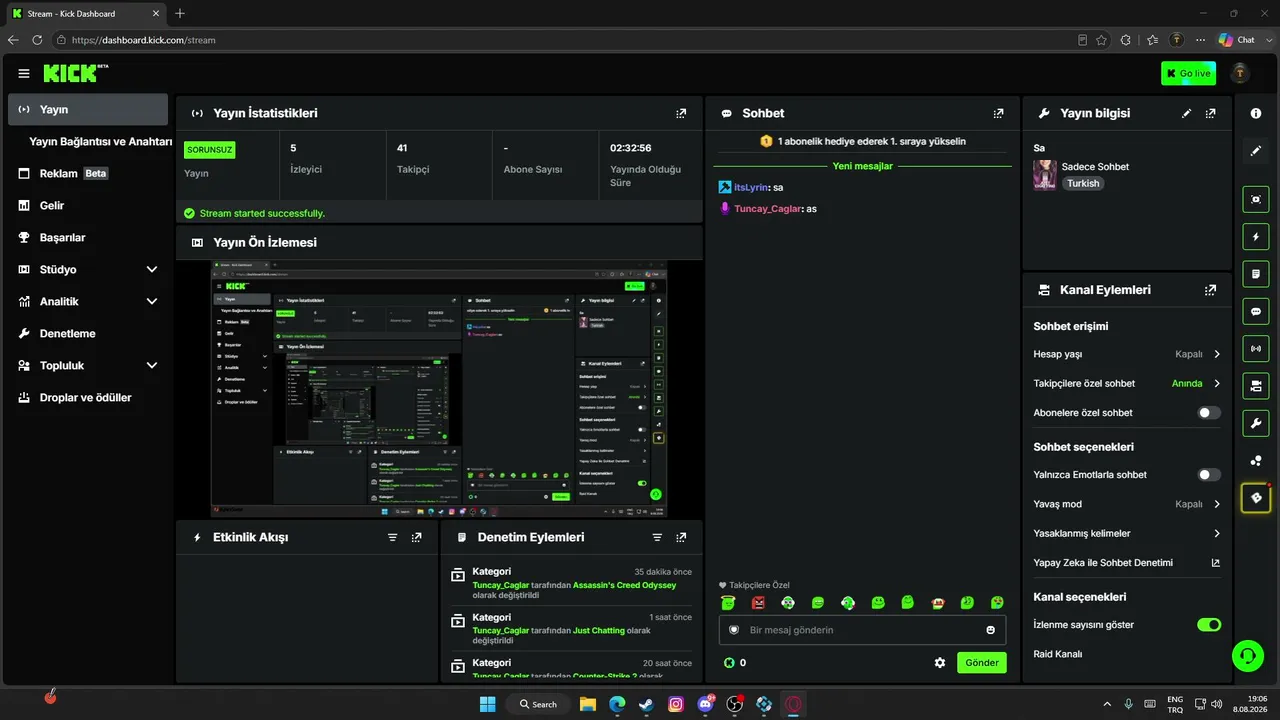Open chat settings gear icon
This screenshot has width=1280, height=720.
tap(940, 662)
